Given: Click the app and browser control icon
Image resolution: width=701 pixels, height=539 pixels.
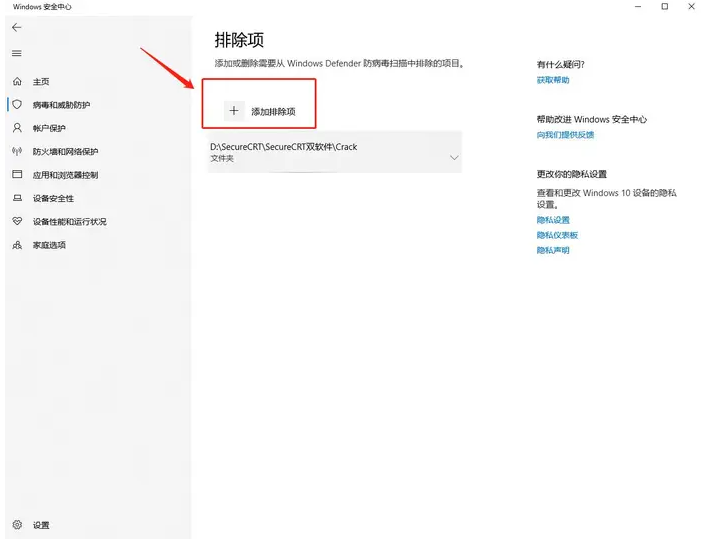Looking at the screenshot, I should click(x=17, y=174).
